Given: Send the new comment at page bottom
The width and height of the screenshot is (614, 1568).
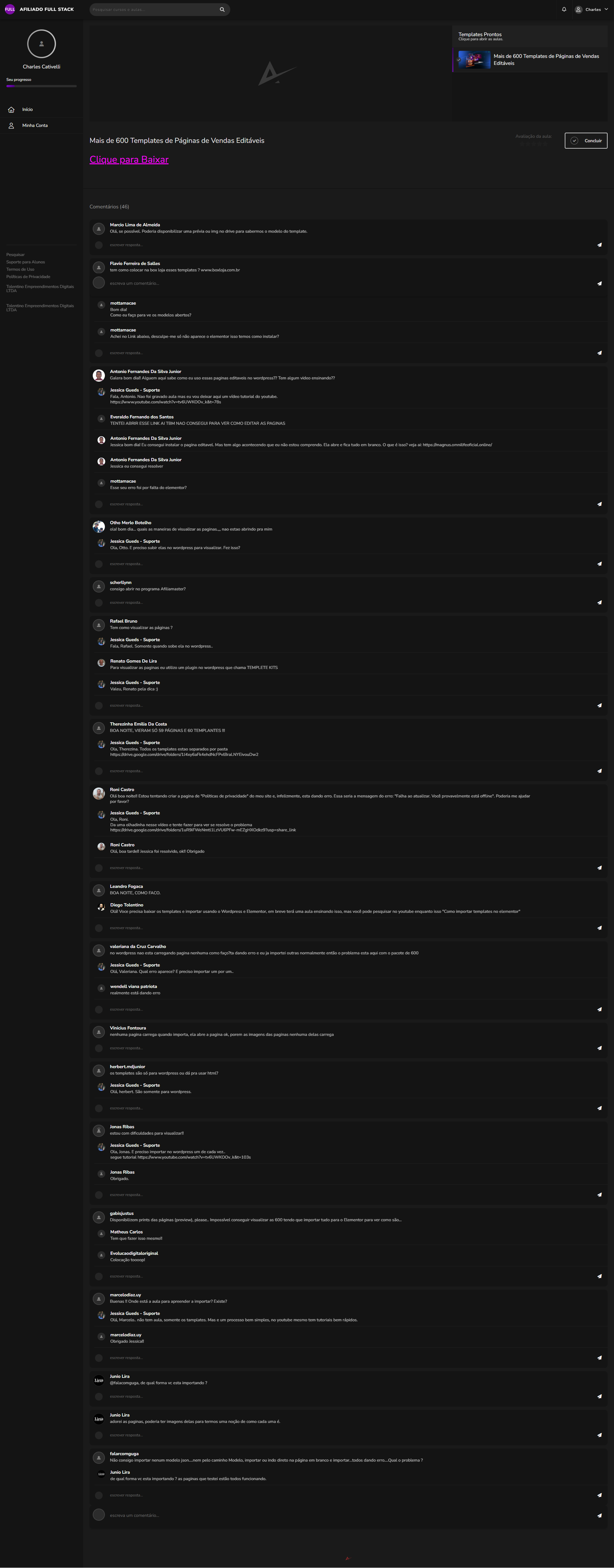Looking at the screenshot, I should (599, 1515).
